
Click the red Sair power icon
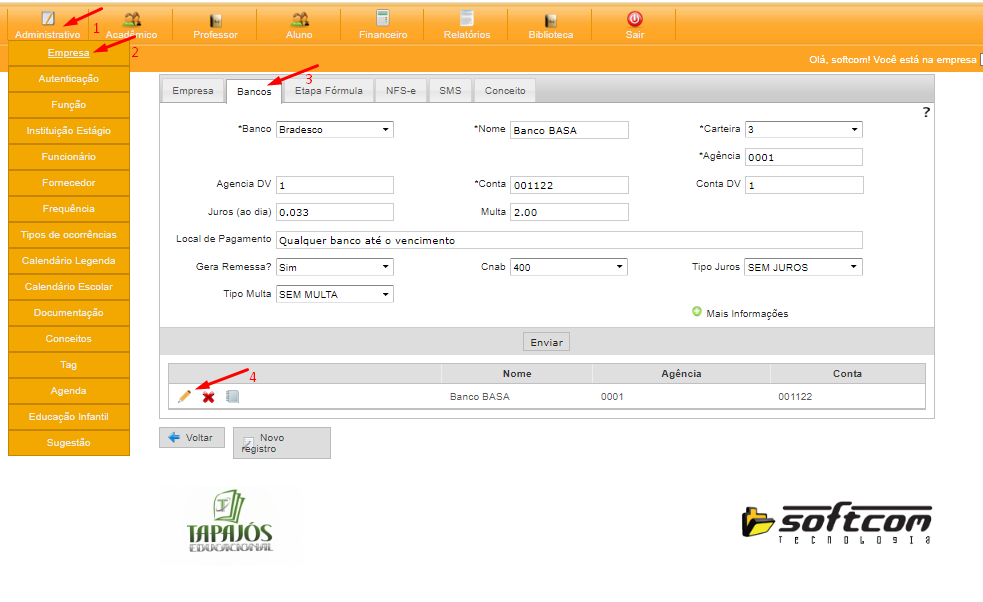(634, 19)
